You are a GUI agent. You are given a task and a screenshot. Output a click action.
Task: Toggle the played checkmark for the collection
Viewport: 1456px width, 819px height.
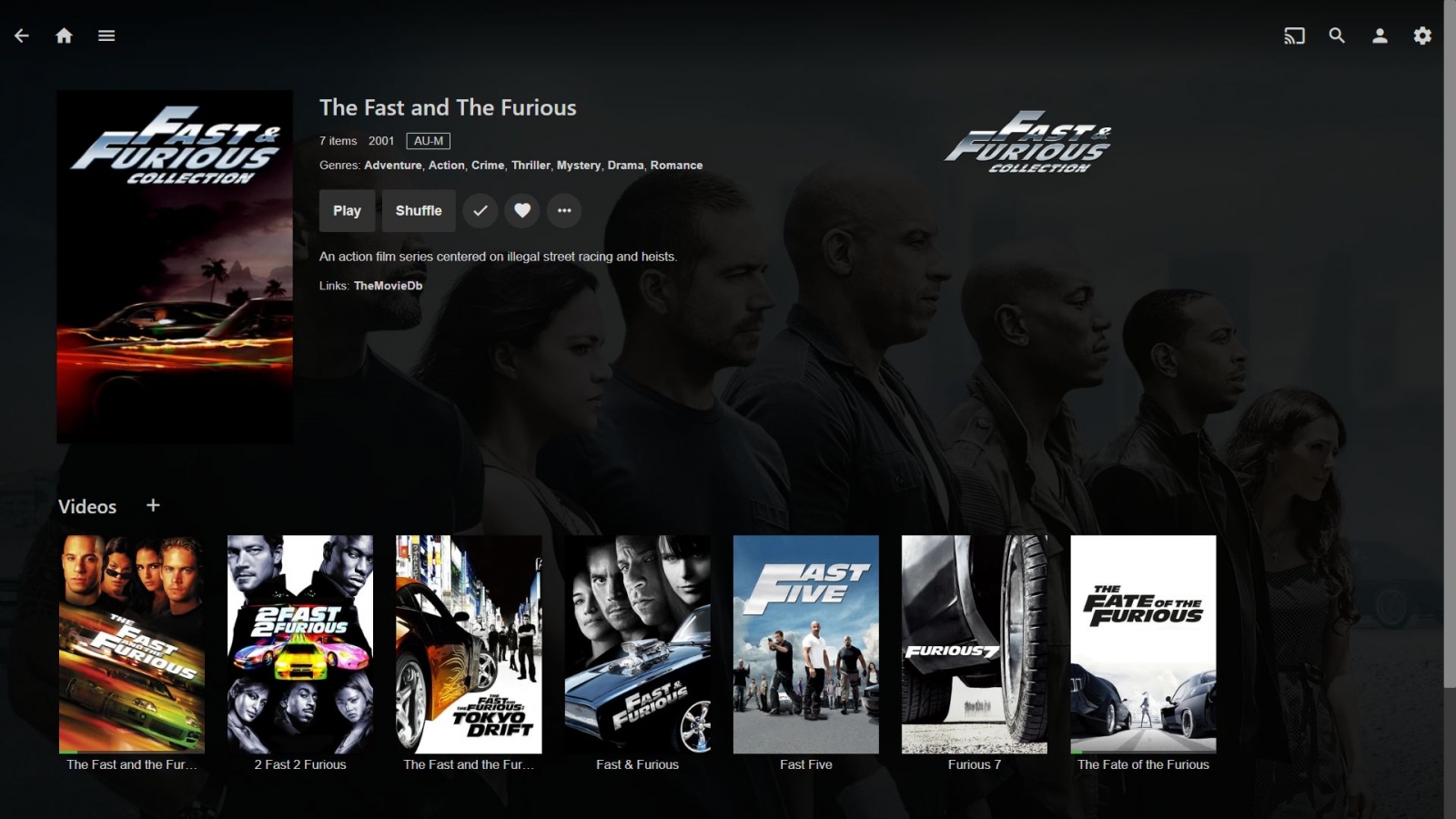pyautogui.click(x=480, y=210)
